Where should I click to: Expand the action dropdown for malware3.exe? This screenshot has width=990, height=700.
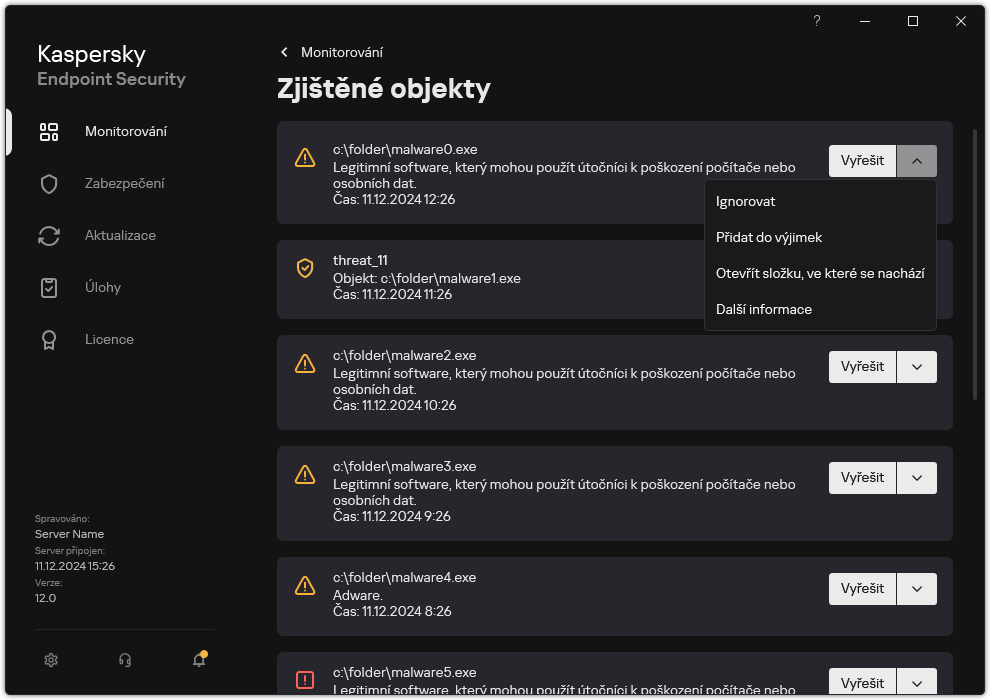(917, 477)
